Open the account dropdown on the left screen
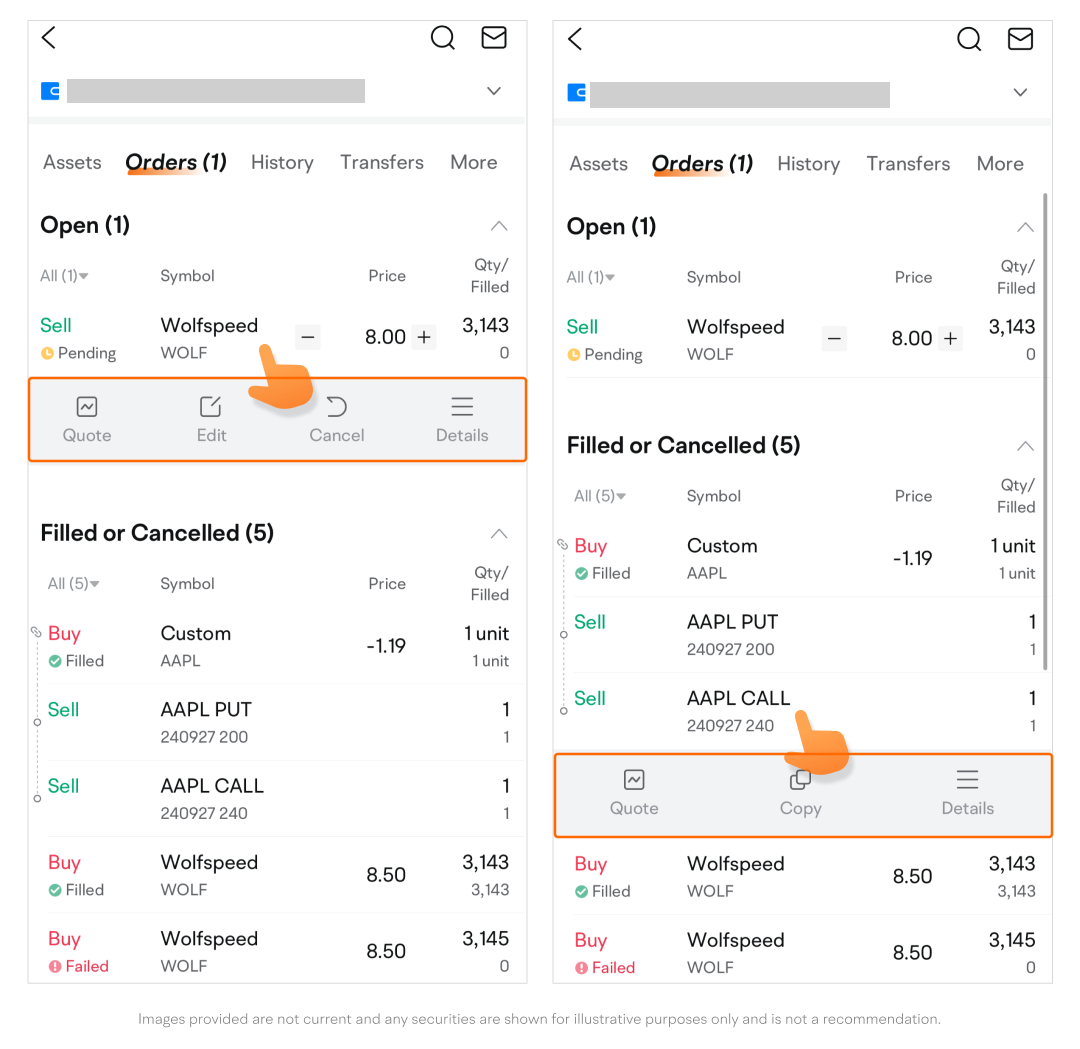The width and height of the screenshot is (1080, 1049). (x=494, y=91)
